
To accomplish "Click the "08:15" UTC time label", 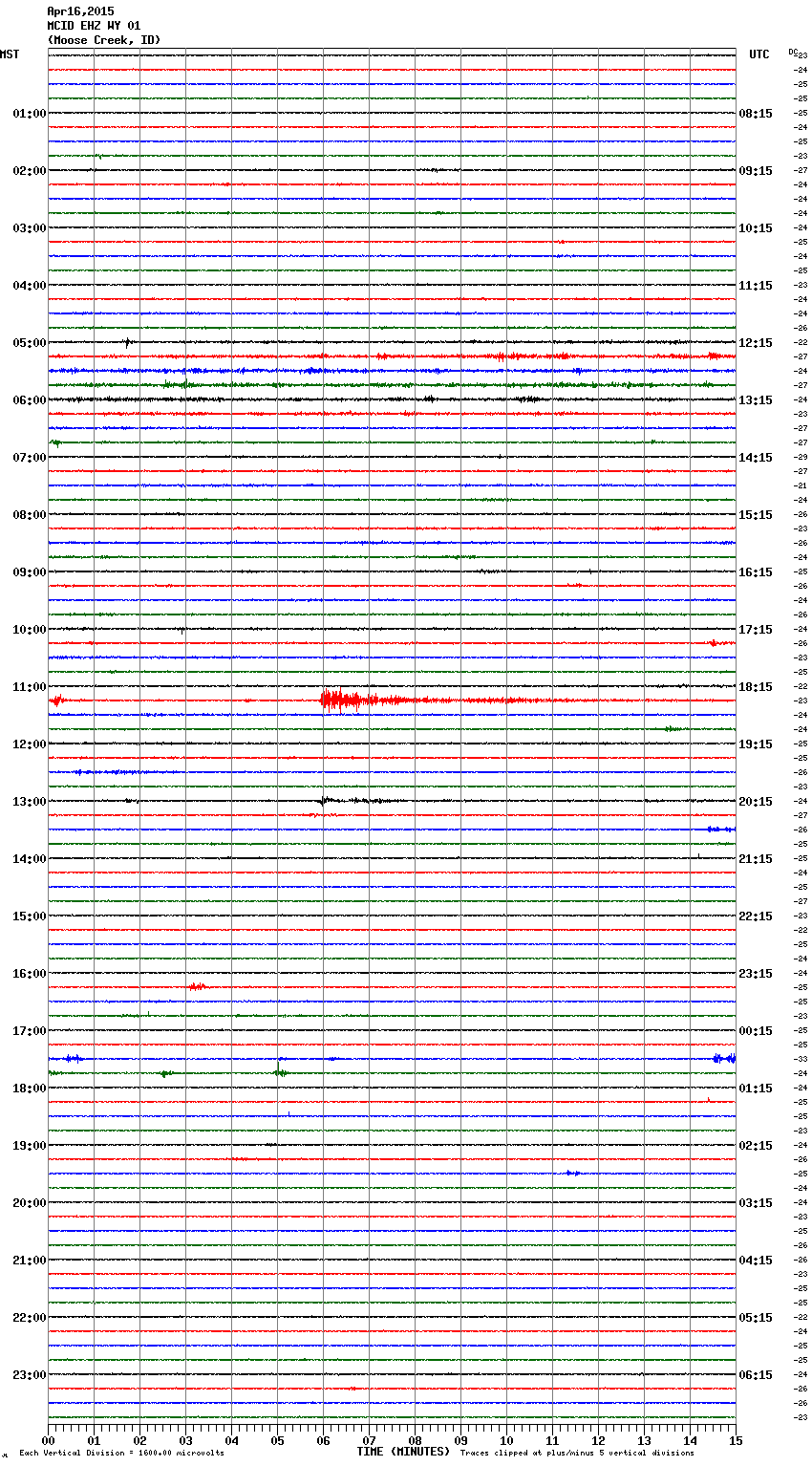I will click(756, 114).
